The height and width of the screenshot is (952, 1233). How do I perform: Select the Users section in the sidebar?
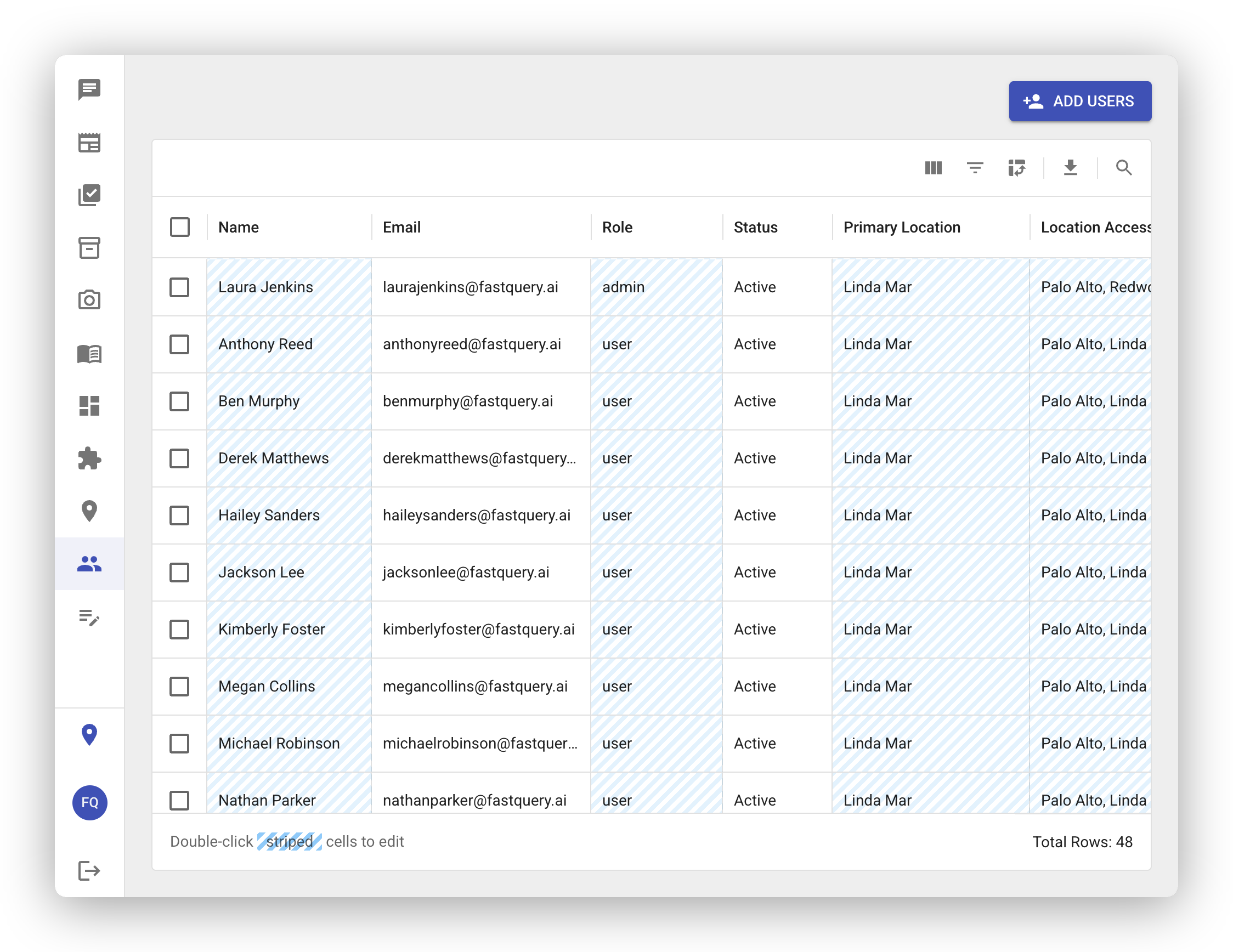[89, 563]
